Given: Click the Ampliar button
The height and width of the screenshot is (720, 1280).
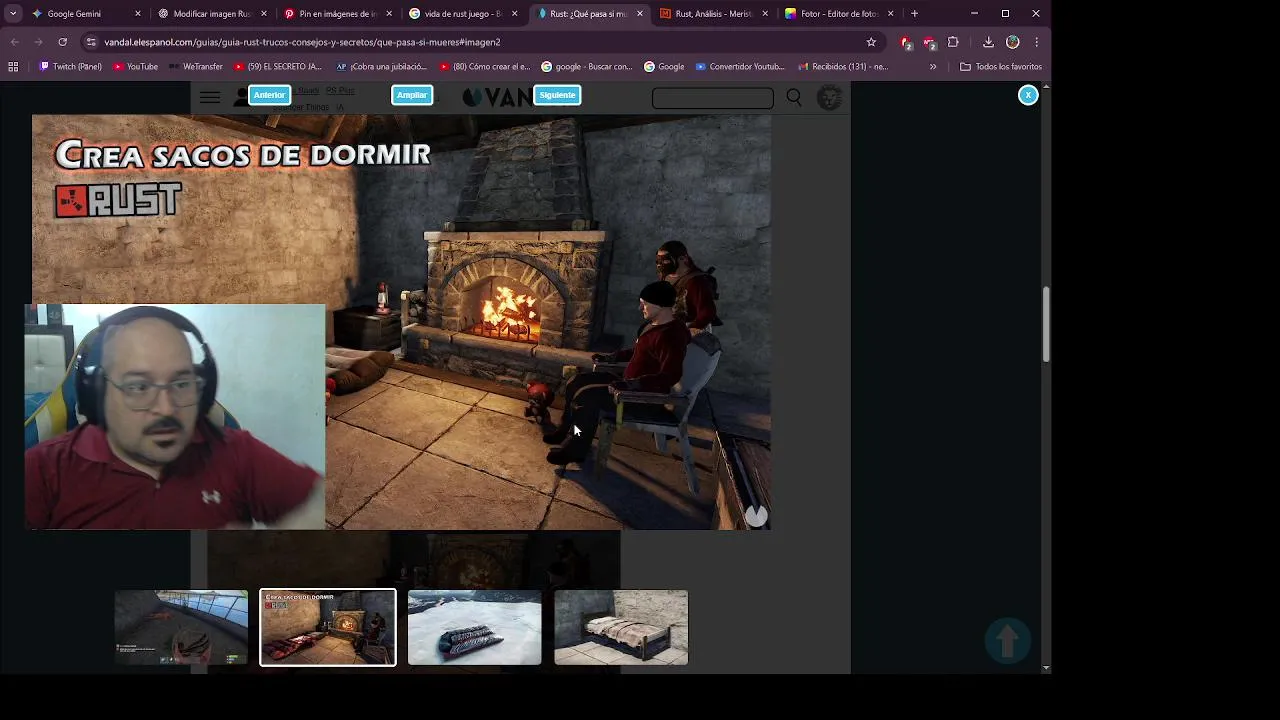Looking at the screenshot, I should [412, 95].
